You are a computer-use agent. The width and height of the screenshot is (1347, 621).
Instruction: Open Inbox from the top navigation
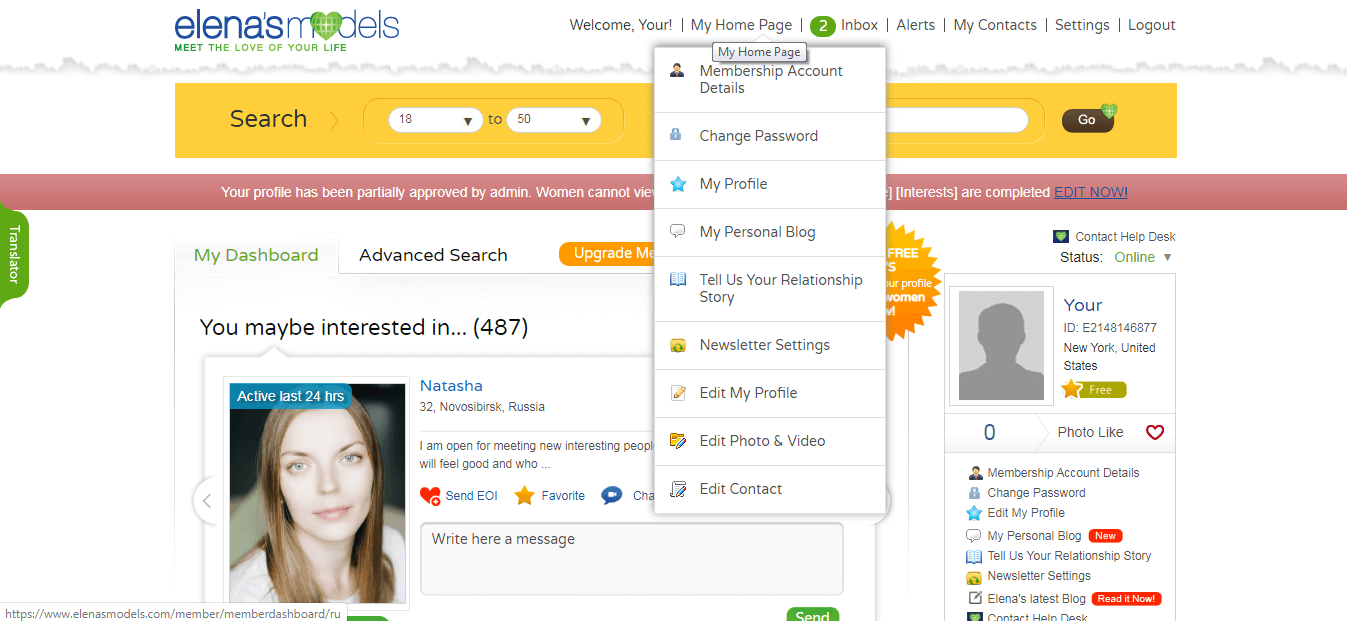pyautogui.click(x=859, y=25)
